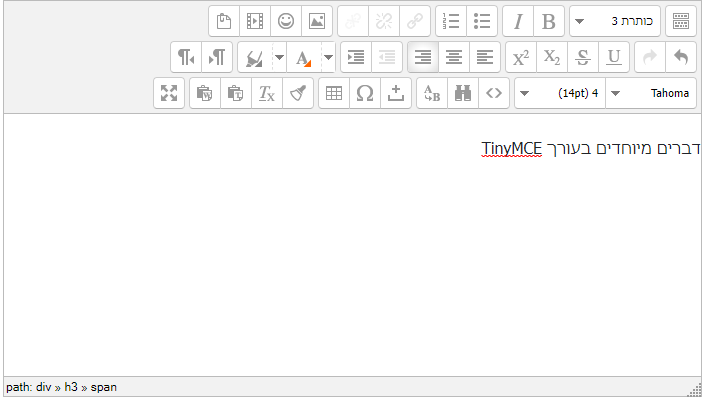Click the undo arrow
This screenshot has height=399, width=702.
coord(681,57)
